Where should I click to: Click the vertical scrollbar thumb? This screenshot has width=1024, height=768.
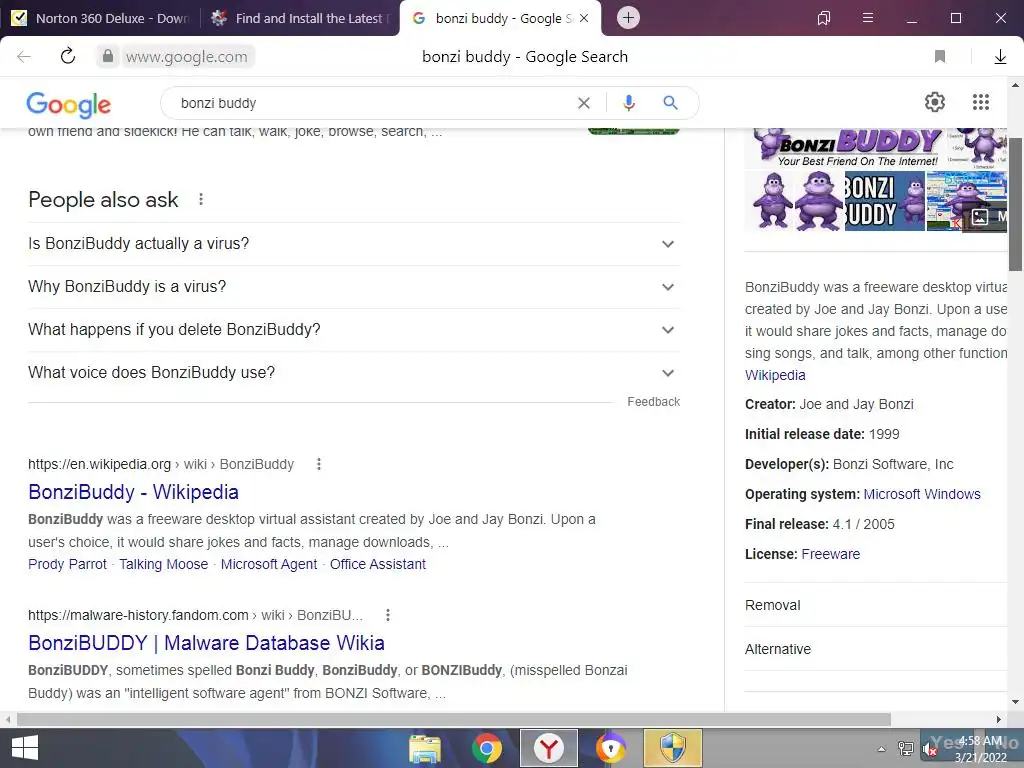[1016, 204]
